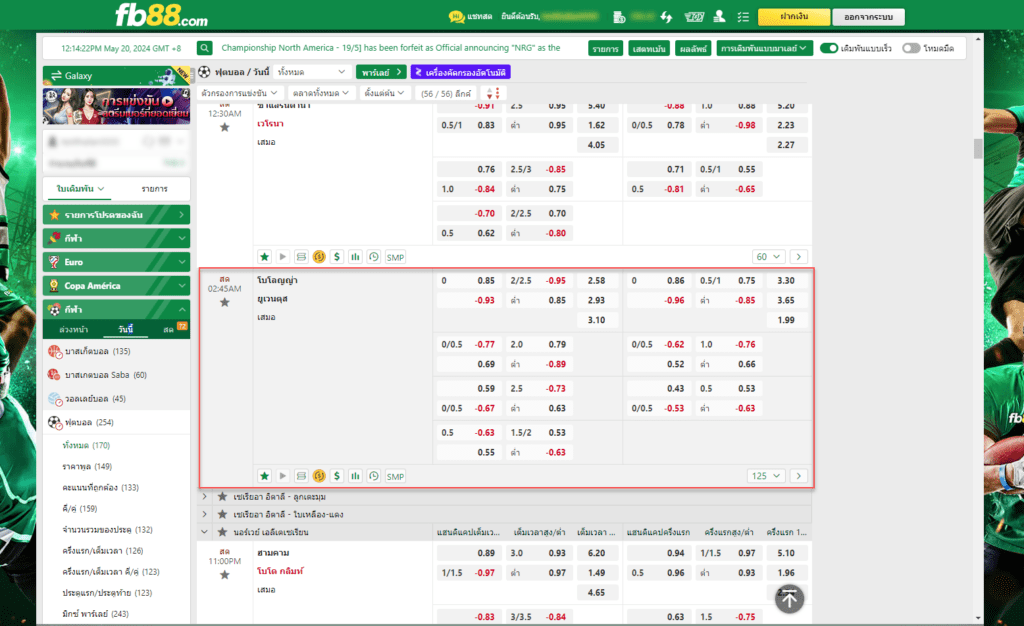Screen dimensions: 1024x626
Task: Click the scroll-to-top arrow button
Action: click(790, 599)
